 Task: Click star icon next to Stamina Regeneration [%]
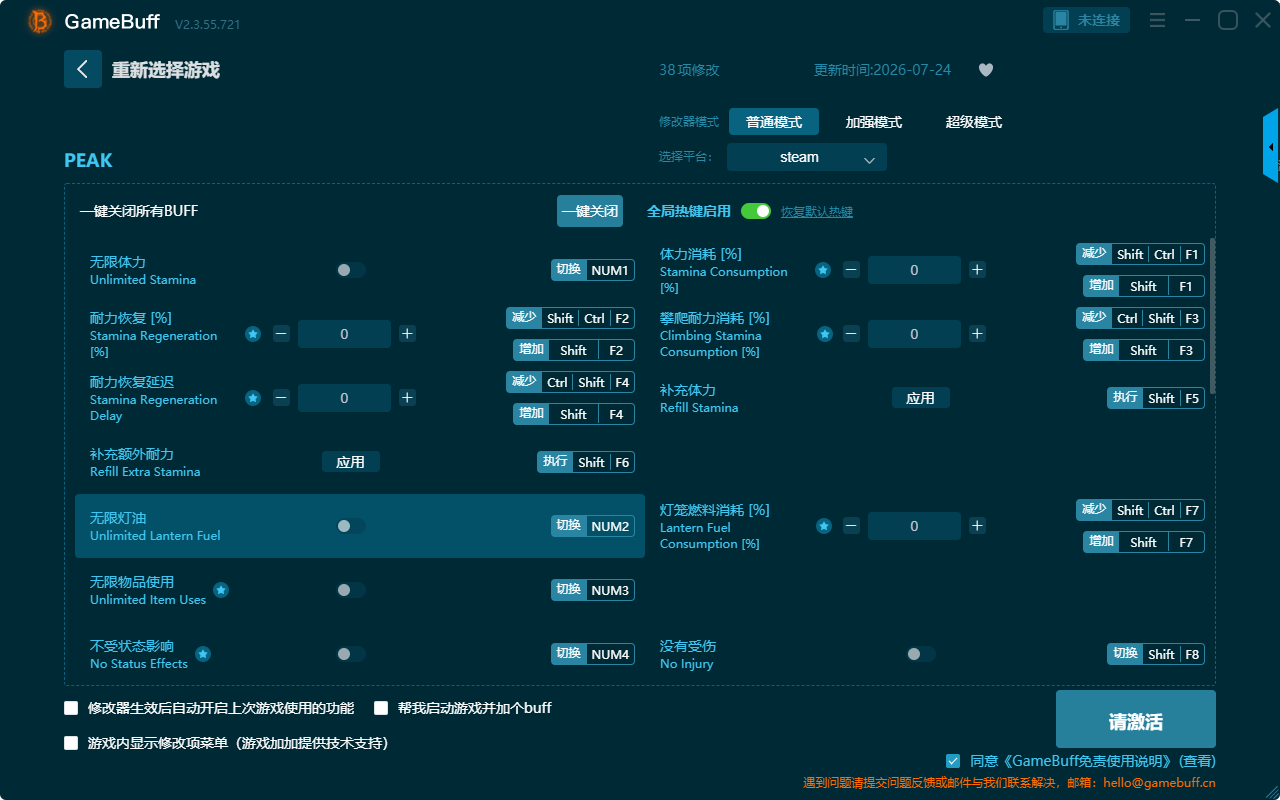[253, 334]
